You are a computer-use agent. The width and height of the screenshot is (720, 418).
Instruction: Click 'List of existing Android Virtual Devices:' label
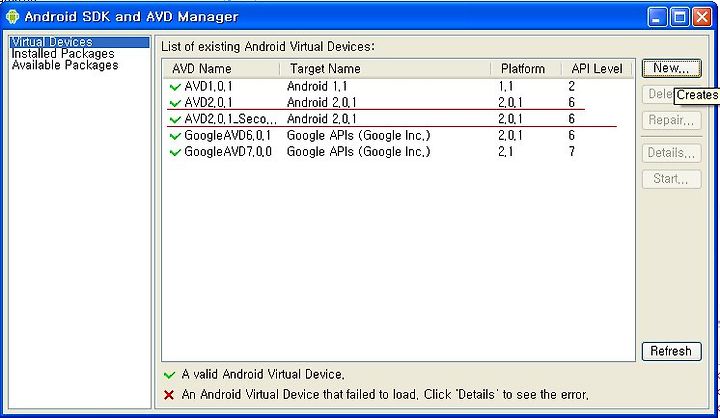point(268,47)
